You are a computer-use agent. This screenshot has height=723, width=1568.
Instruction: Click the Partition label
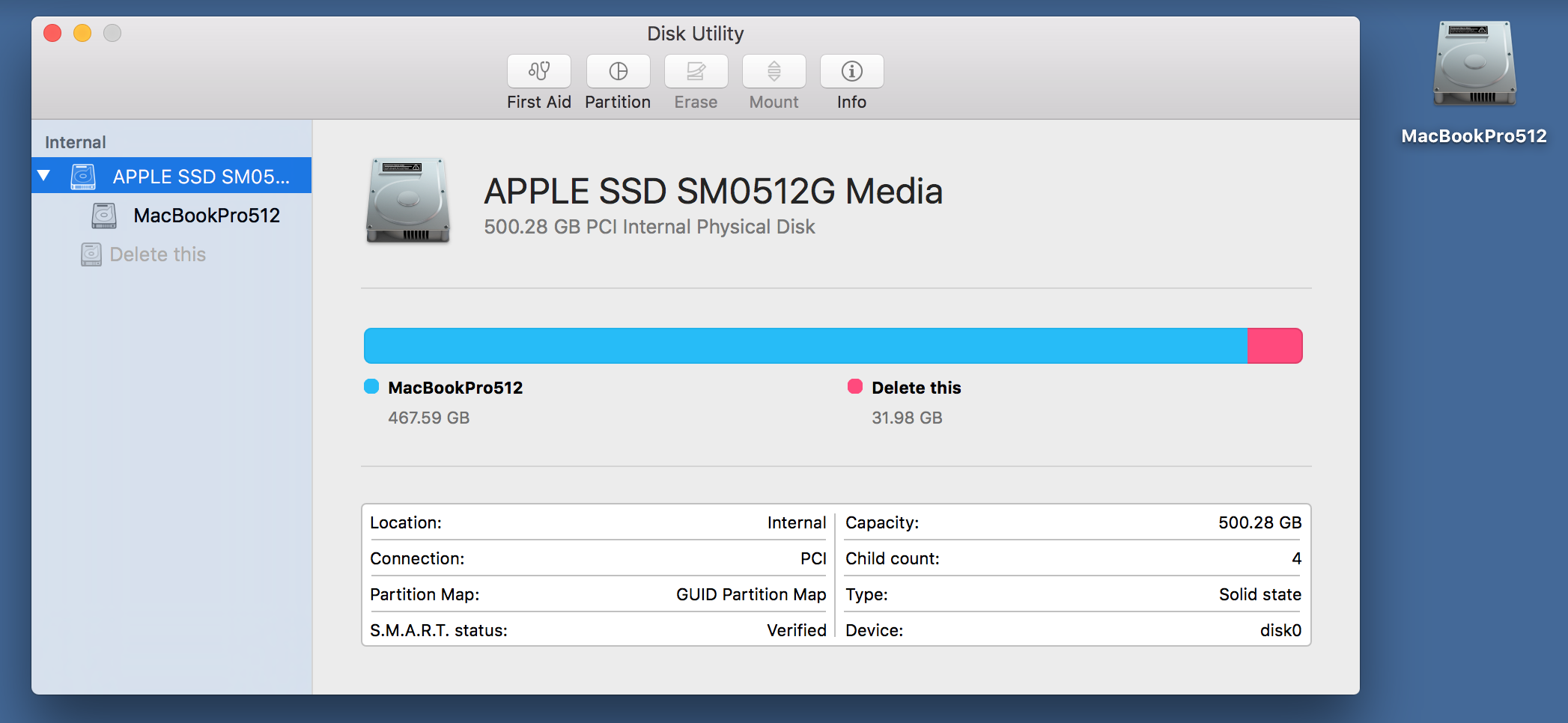[618, 102]
